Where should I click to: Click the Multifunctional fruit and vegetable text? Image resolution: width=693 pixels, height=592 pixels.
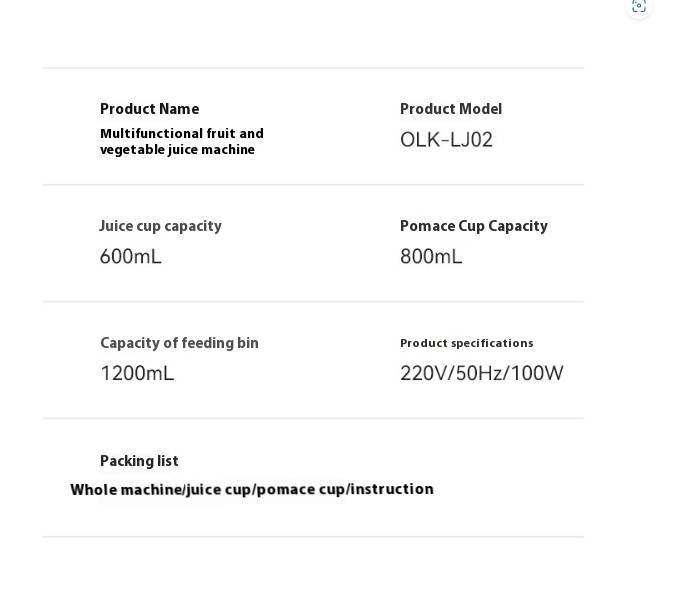tap(182, 141)
